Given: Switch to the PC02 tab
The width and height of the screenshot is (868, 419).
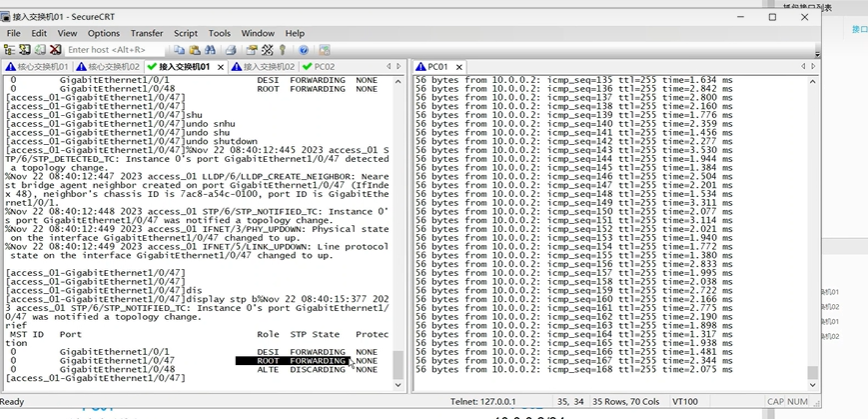Looking at the screenshot, I should 319,67.
